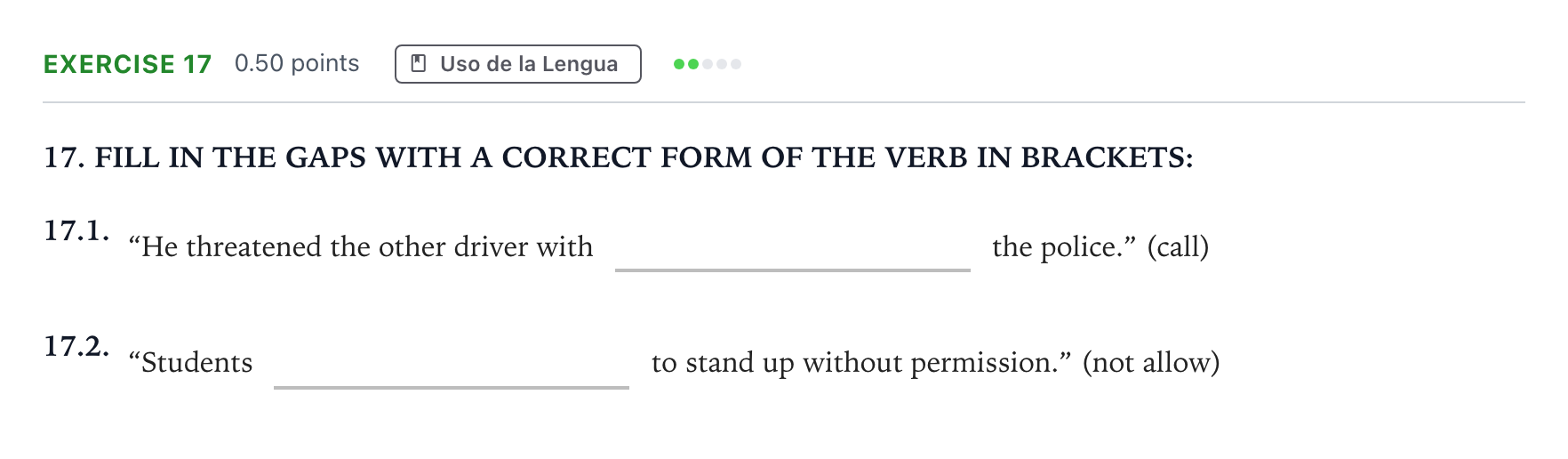Click the first green difficulty dot

pos(679,64)
